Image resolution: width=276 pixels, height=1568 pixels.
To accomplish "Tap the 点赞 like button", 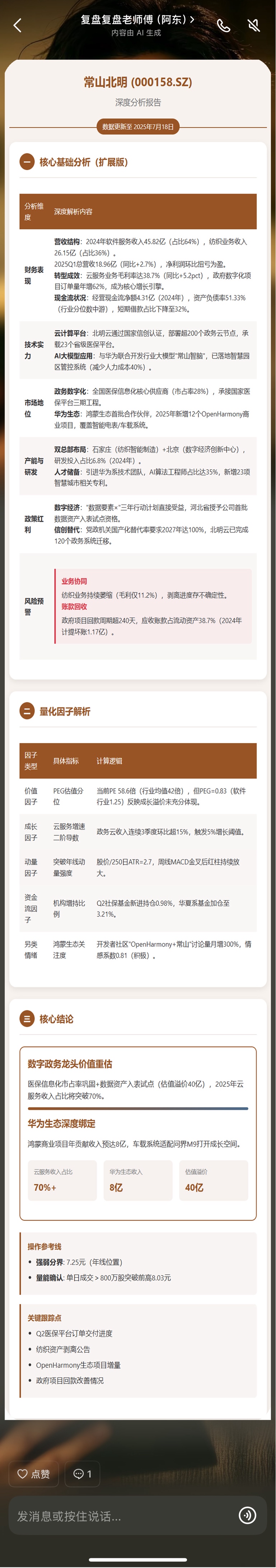I will point(34,1474).
